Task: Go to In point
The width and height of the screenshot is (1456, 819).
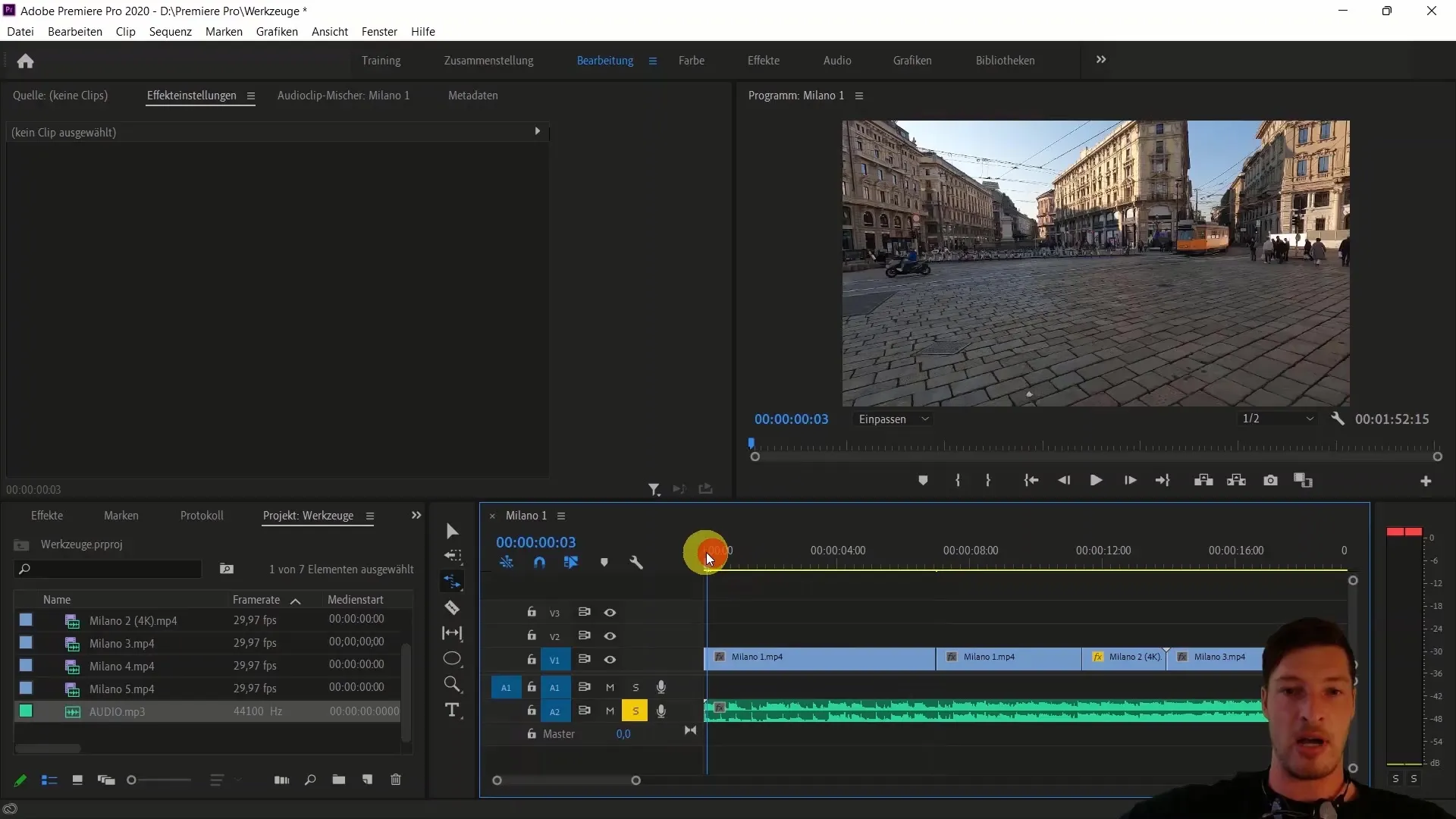Action: pyautogui.click(x=1031, y=480)
